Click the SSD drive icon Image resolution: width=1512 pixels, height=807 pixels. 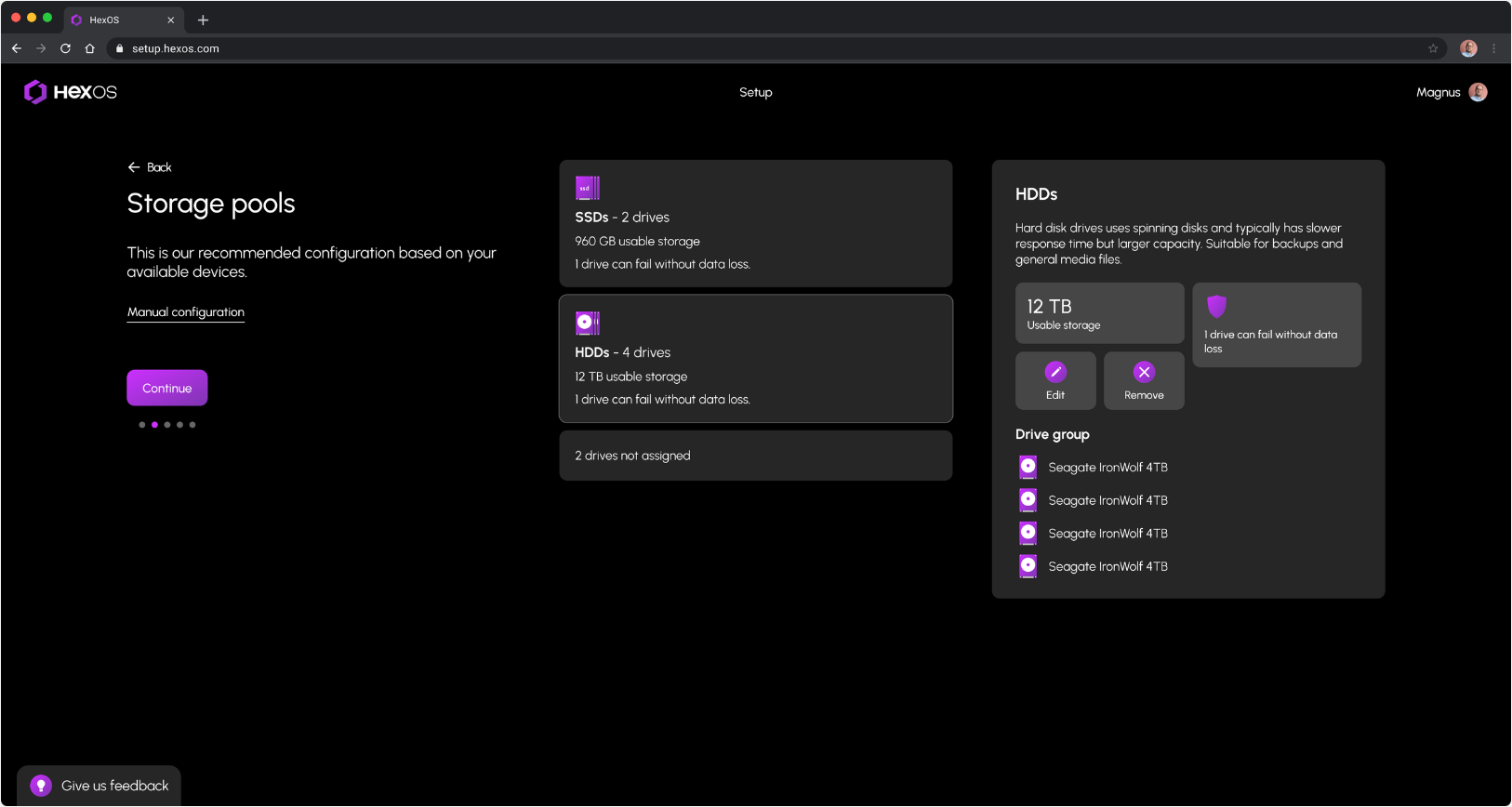point(587,188)
